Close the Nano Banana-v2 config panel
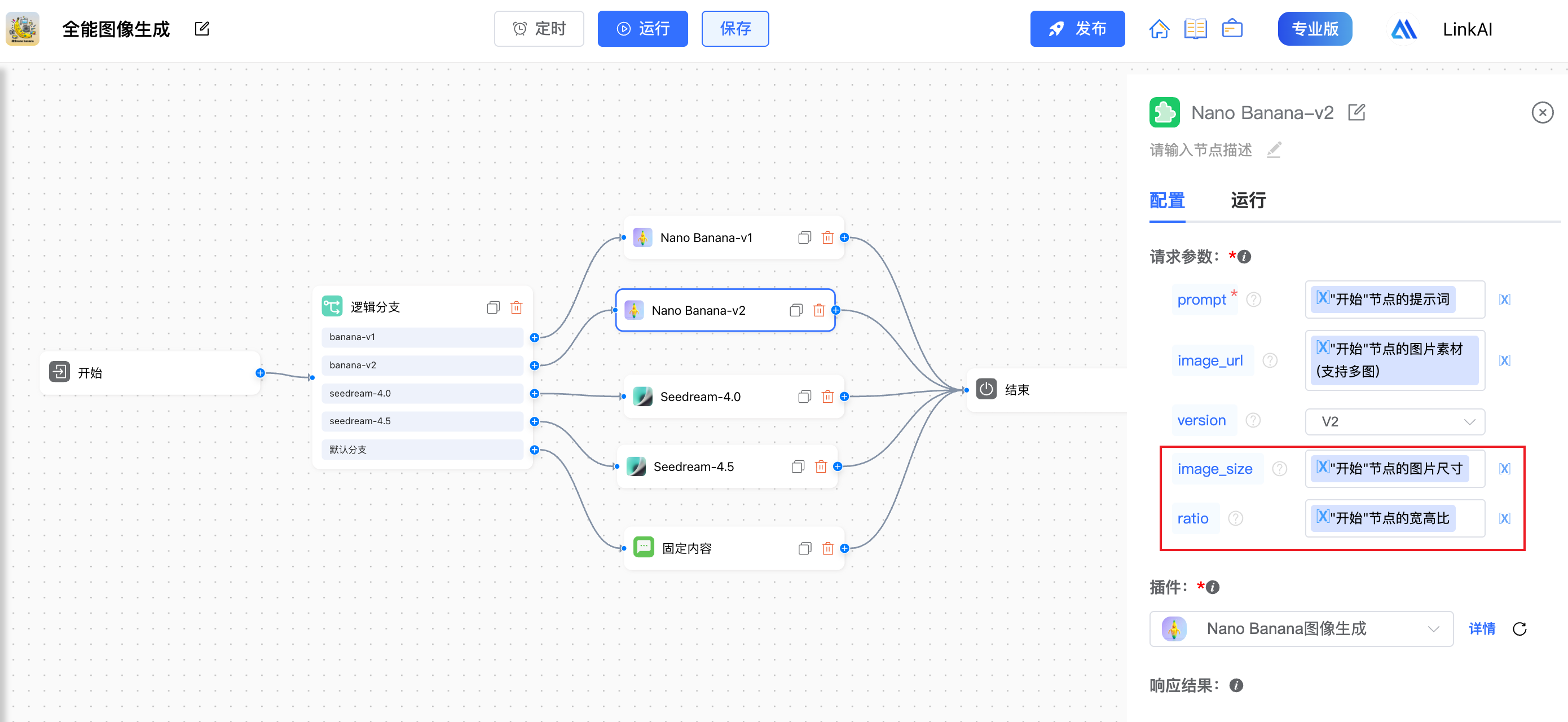Screen dimensions: 1568x722 coord(1542,113)
